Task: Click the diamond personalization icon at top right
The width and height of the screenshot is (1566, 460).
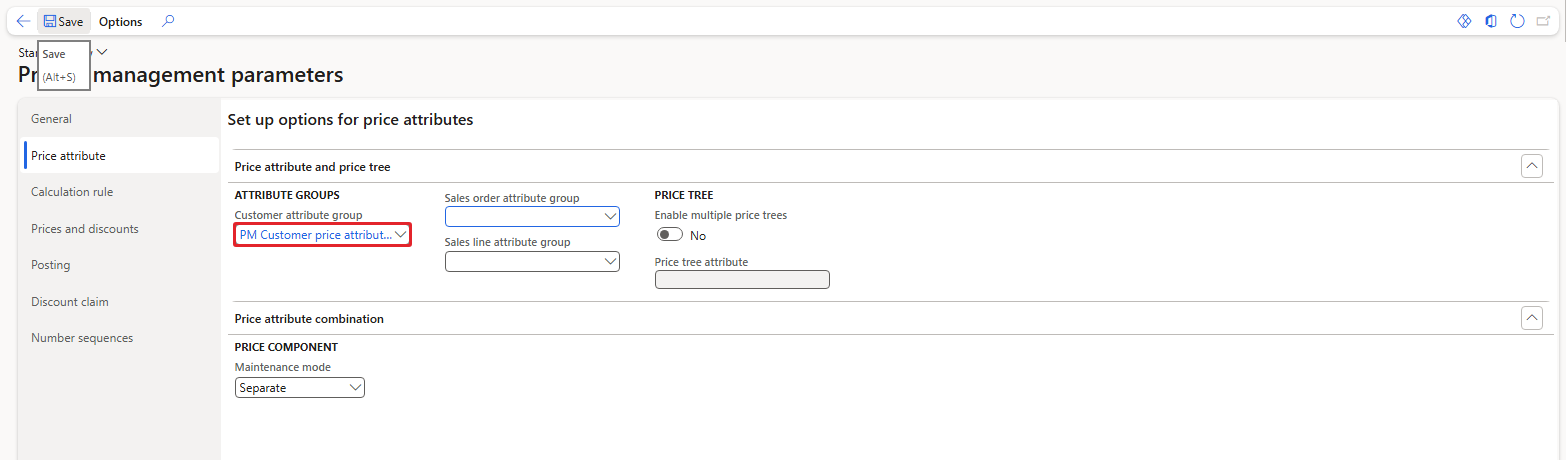Action: click(x=1464, y=21)
